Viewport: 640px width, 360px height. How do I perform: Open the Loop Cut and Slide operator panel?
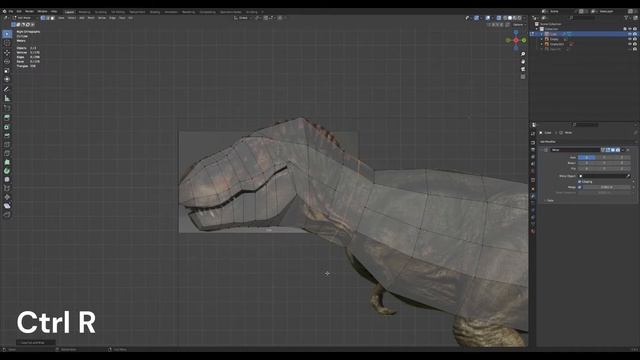click(x=36, y=342)
